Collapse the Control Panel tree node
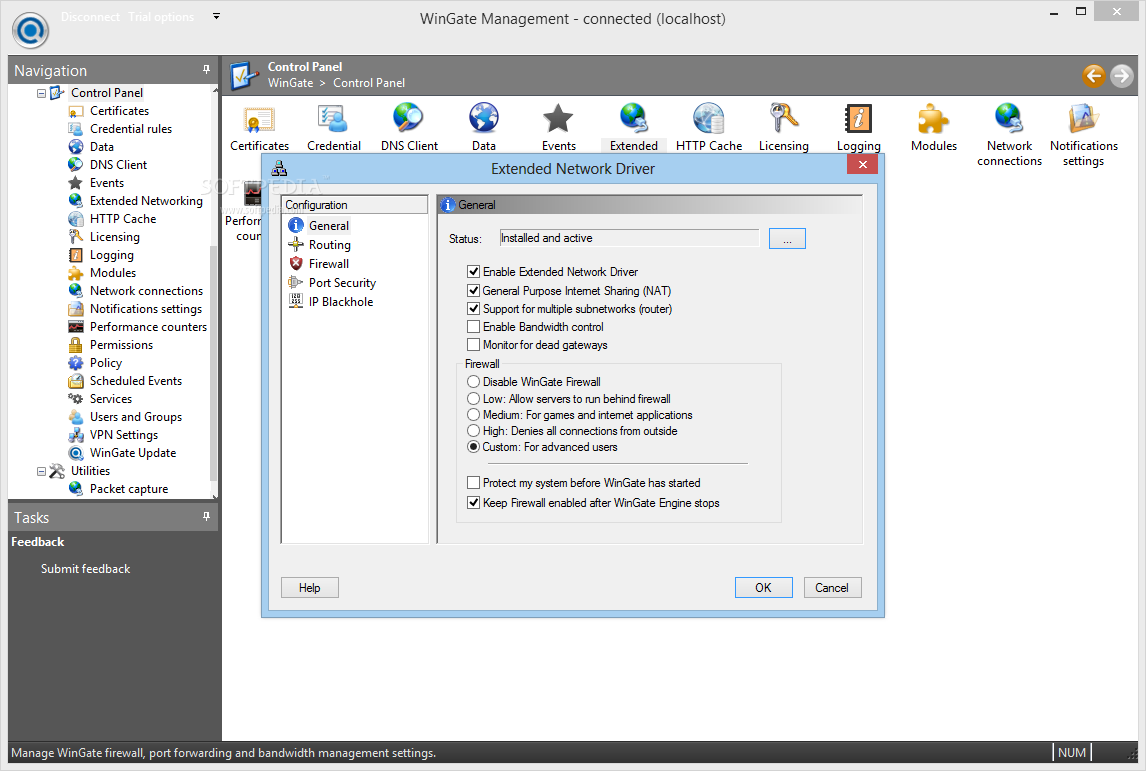The width and height of the screenshot is (1146, 771). point(42,94)
